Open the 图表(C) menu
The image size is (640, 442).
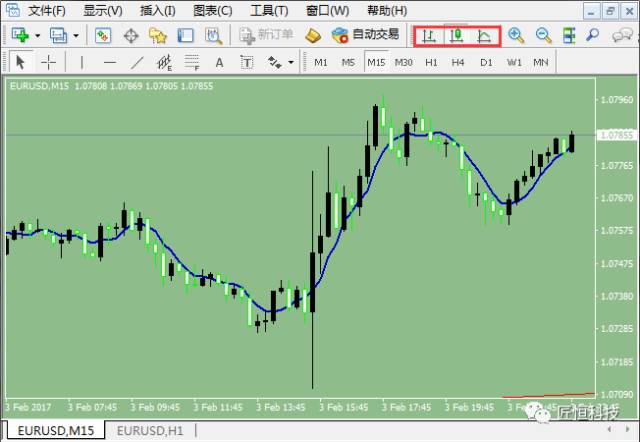click(x=211, y=10)
